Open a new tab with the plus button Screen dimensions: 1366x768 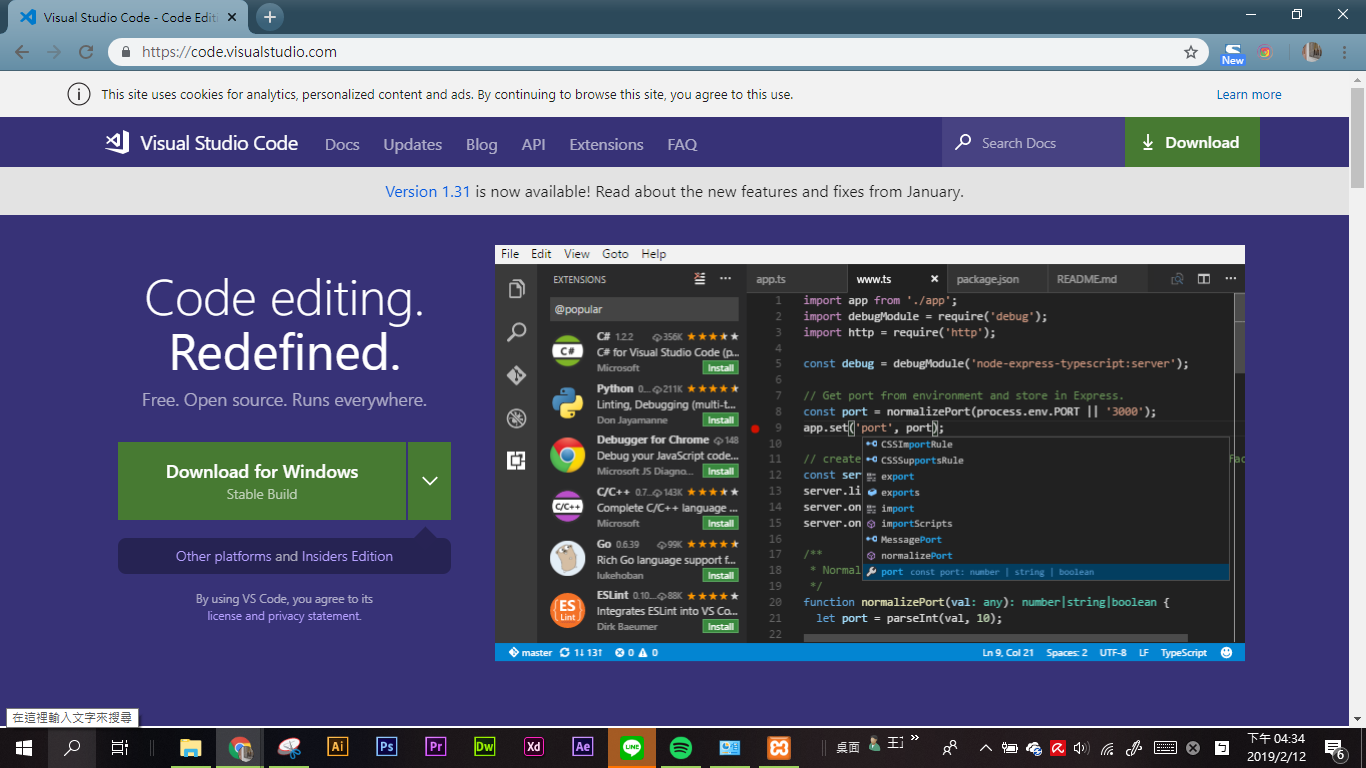pyautogui.click(x=270, y=17)
